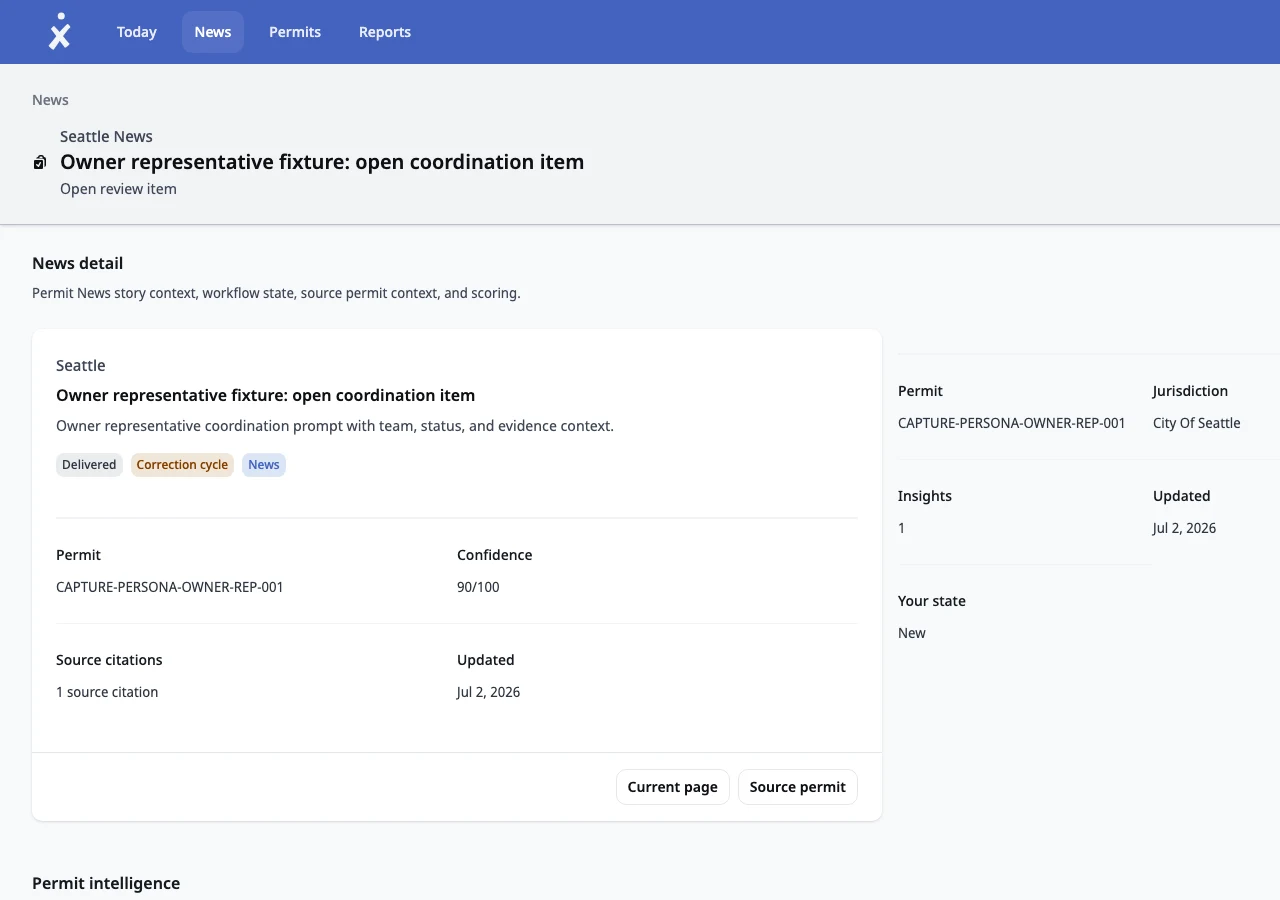Image resolution: width=1280 pixels, height=900 pixels.
Task: Click the card permit value CAPTURE-PERSONA-OWNER-REP-001
Action: (x=170, y=587)
